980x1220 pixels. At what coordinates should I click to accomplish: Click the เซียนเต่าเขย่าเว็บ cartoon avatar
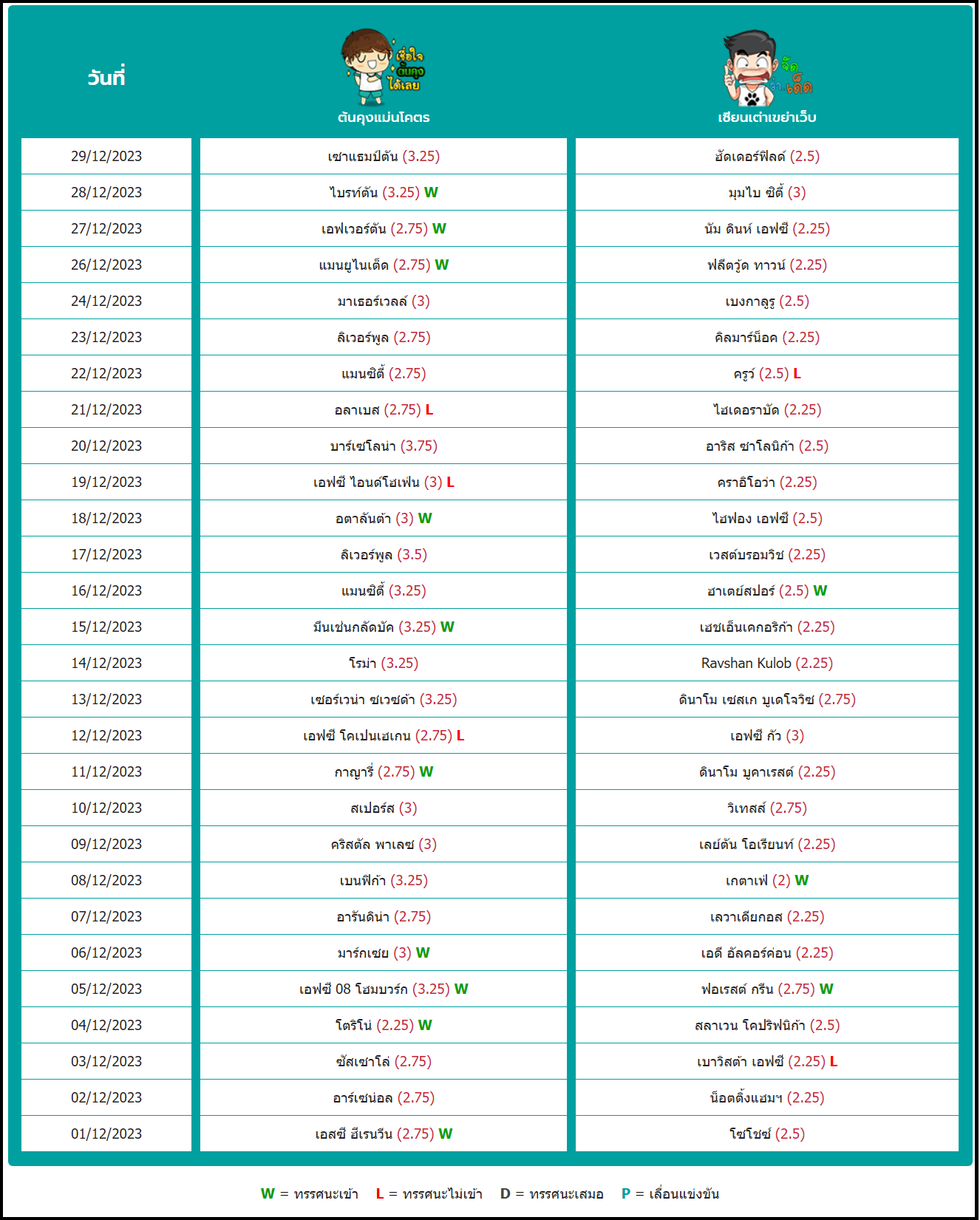(x=766, y=68)
